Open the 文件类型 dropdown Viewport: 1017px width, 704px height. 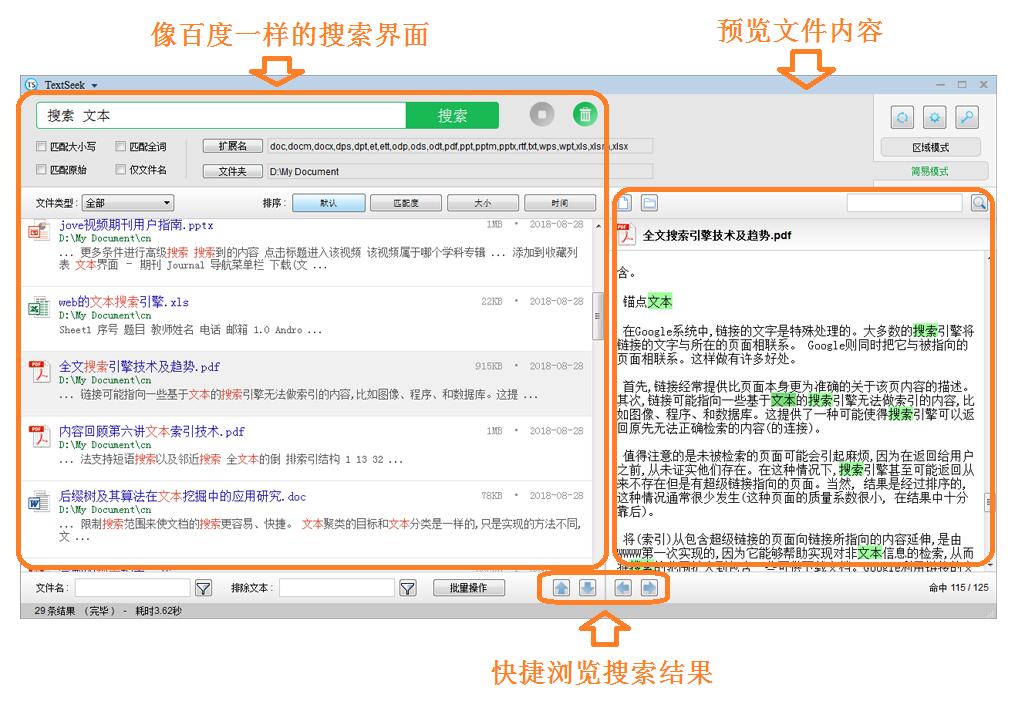[x=127, y=203]
